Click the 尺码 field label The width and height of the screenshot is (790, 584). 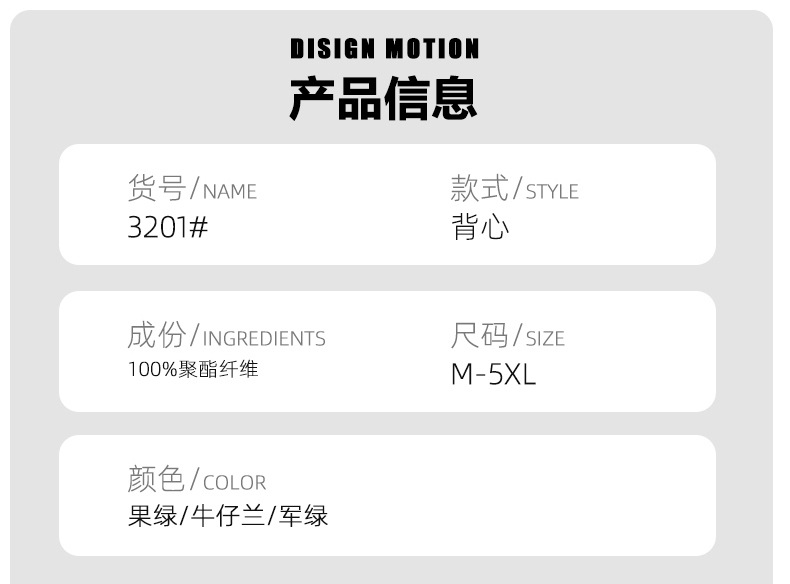[x=479, y=334]
